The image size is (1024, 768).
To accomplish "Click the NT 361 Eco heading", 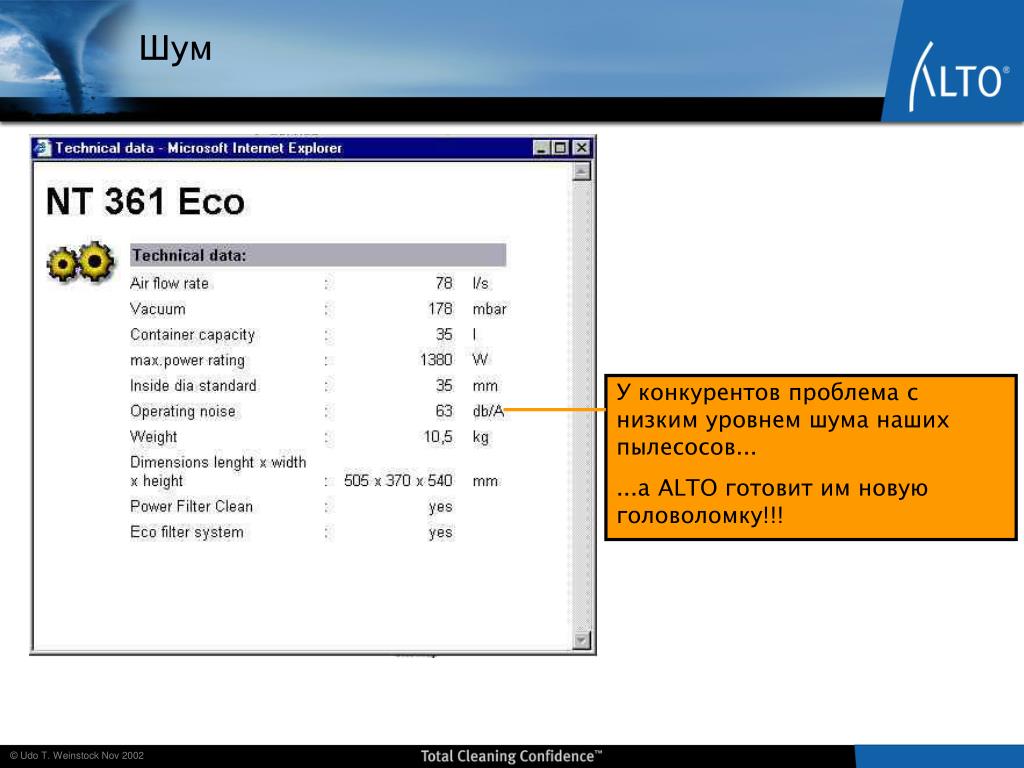I will 145,201.
